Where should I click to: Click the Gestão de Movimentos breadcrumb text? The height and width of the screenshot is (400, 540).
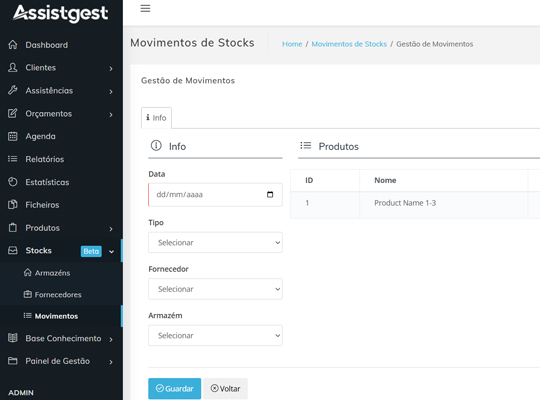point(435,44)
